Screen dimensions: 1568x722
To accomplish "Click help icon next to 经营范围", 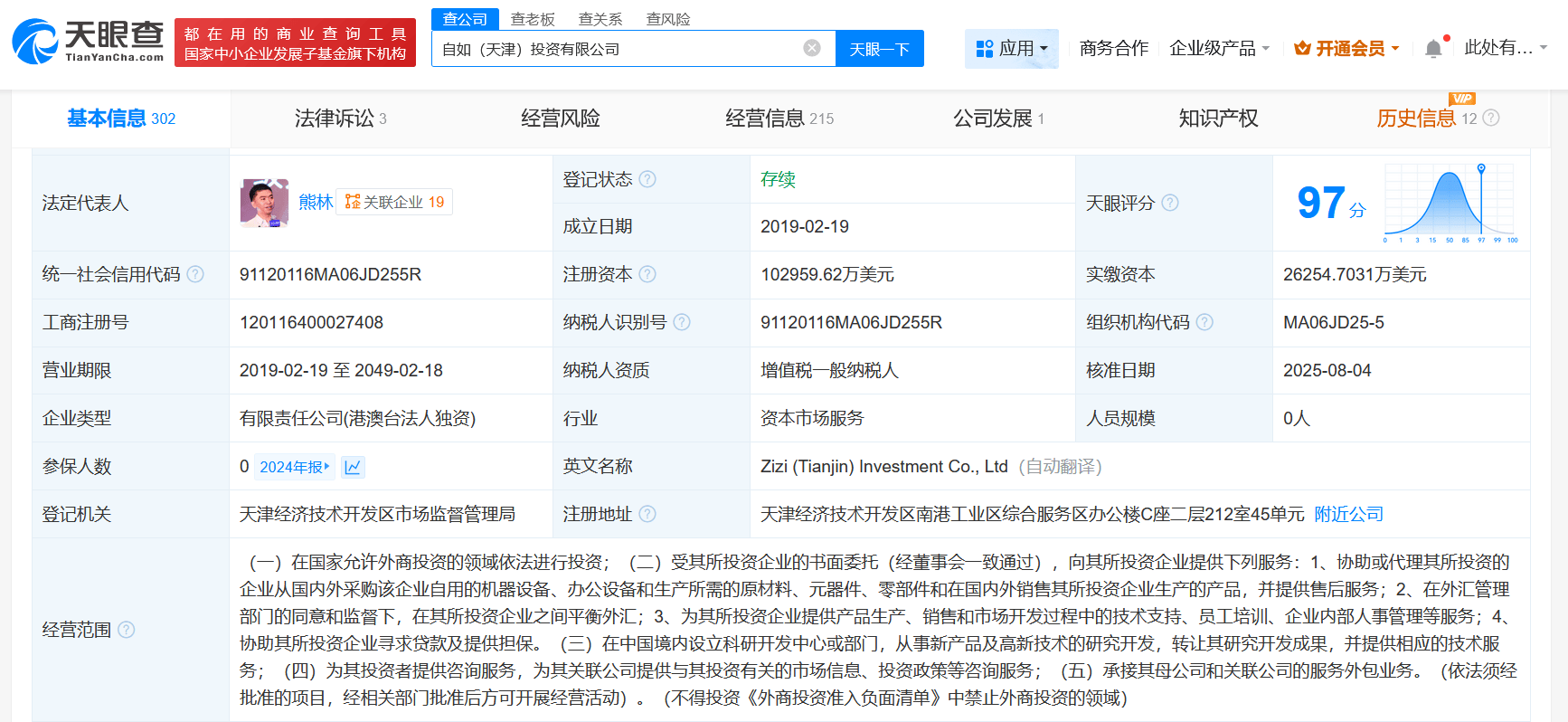I will coord(127,630).
